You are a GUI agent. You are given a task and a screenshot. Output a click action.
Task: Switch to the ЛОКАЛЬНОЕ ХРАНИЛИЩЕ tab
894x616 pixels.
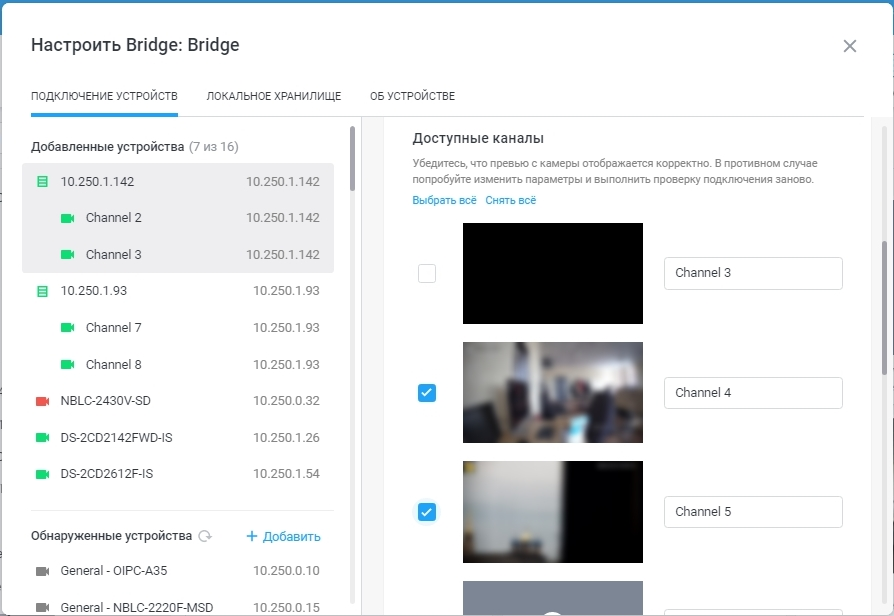274,96
